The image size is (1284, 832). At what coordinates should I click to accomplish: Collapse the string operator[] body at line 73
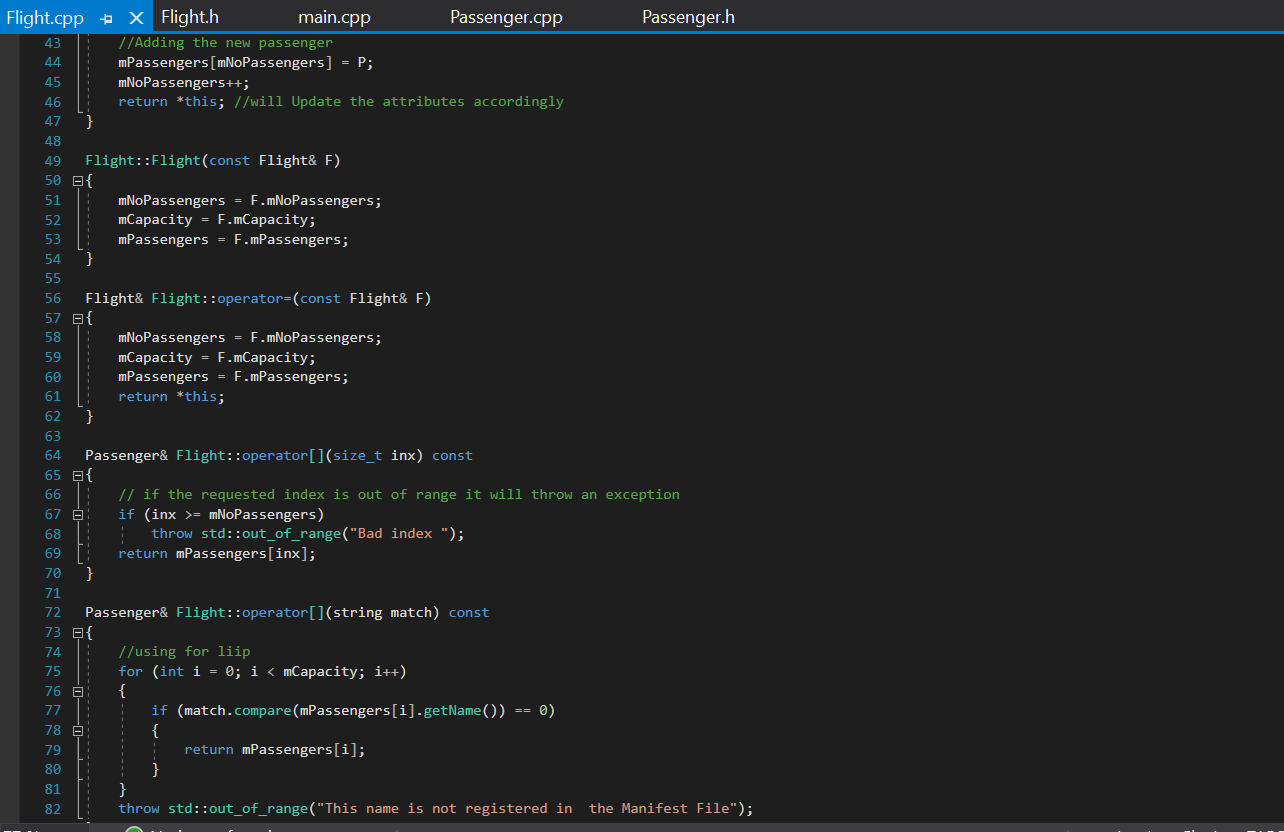click(x=77, y=631)
